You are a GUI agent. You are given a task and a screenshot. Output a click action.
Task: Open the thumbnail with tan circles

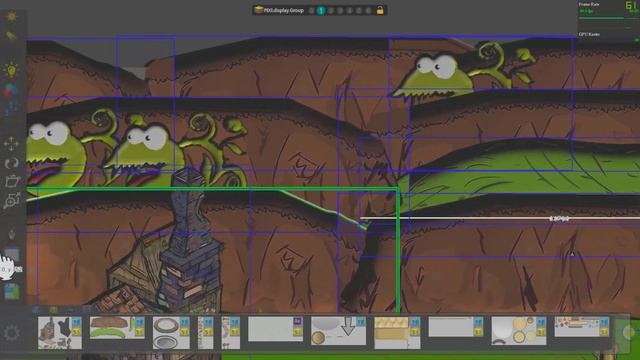coord(519,331)
